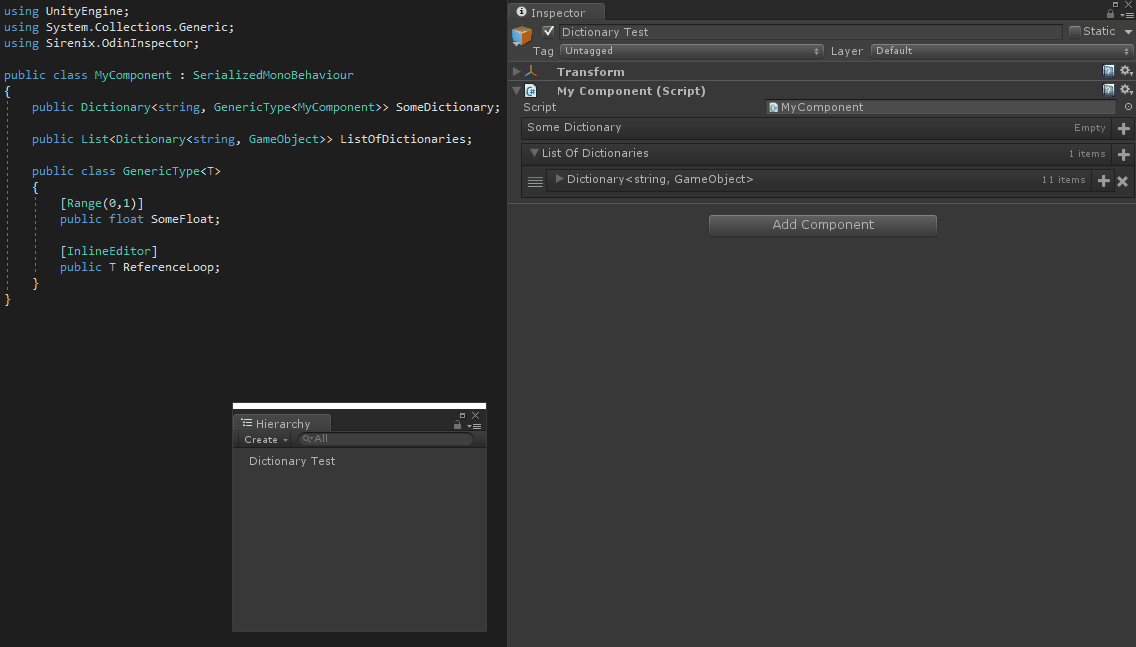
Task: Open Transform help reference icon
Action: [x=1108, y=70]
